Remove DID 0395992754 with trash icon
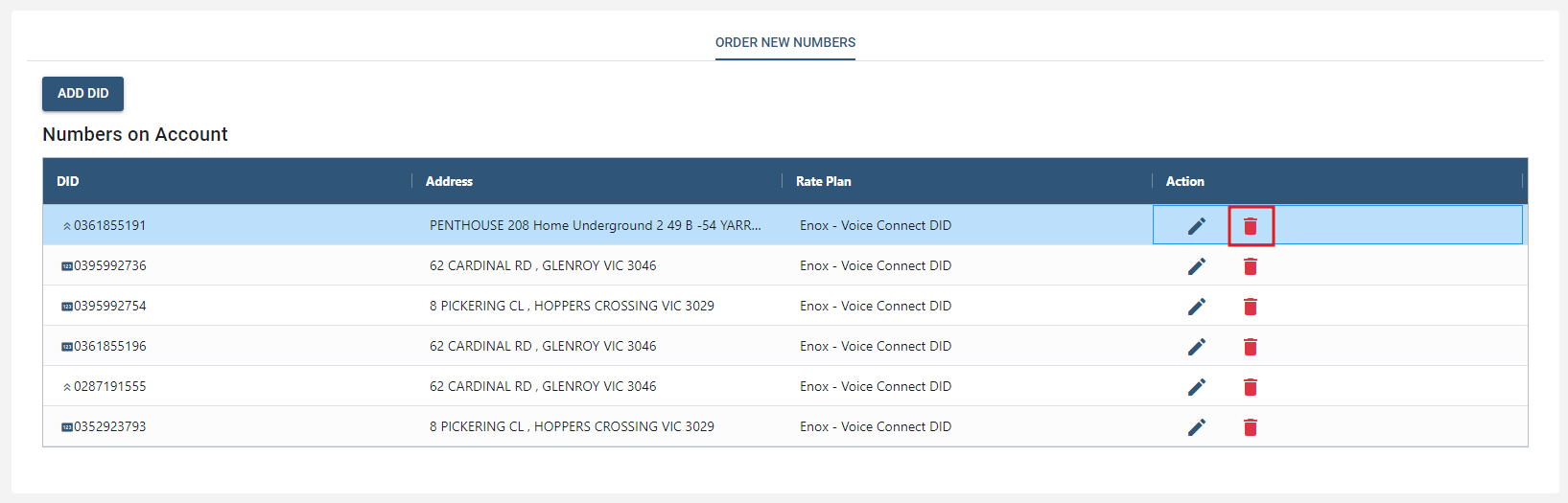Viewport: 1568px width, 503px height. click(1250, 307)
